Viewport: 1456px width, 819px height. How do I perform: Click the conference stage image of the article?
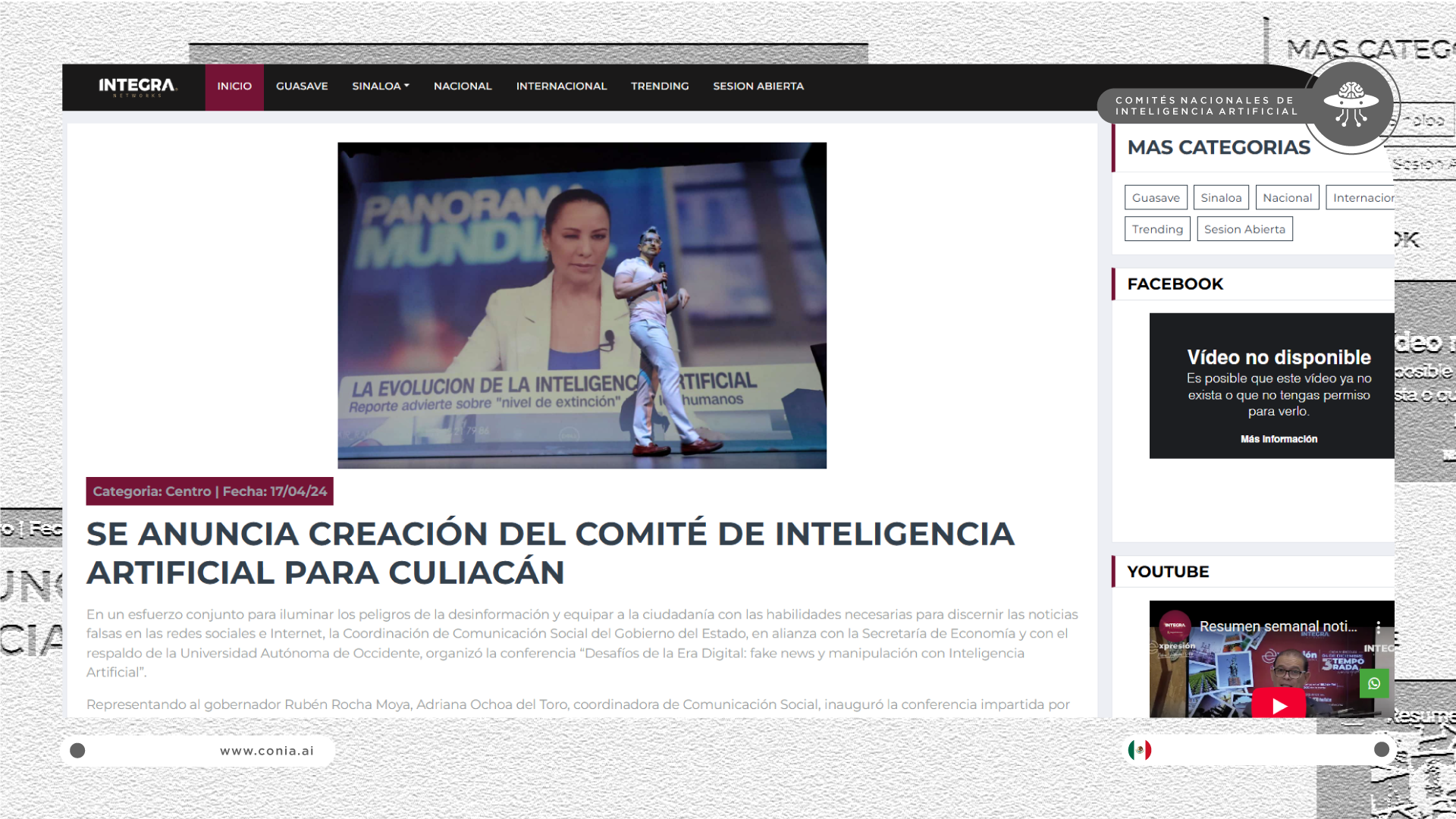(x=582, y=305)
